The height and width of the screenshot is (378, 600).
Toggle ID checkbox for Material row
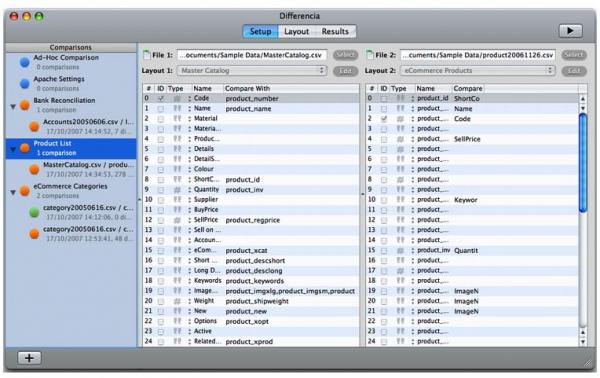161,119
